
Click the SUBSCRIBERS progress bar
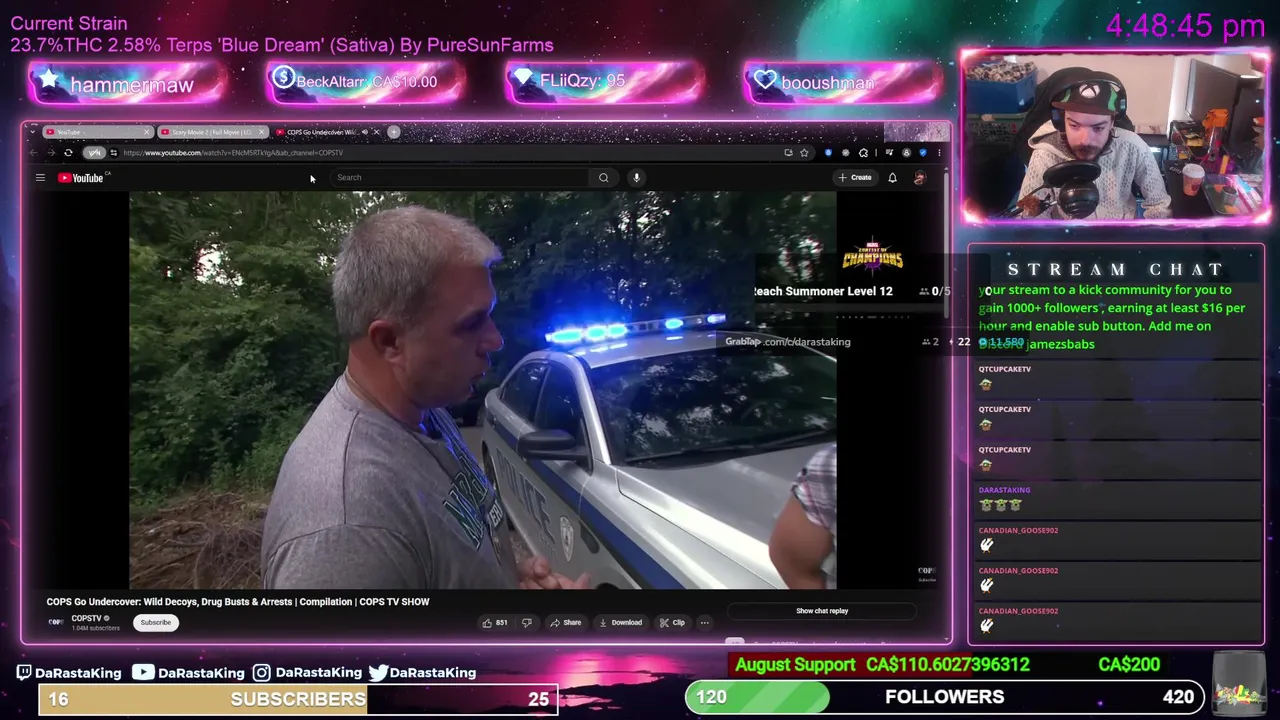pos(298,699)
